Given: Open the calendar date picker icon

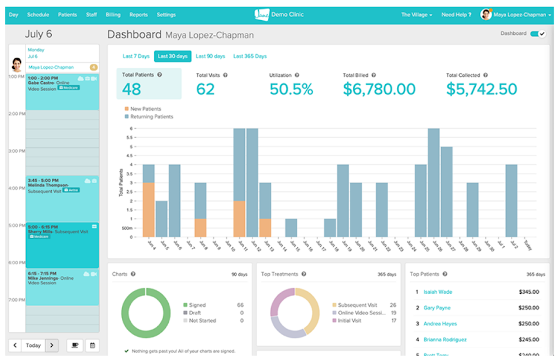Looking at the screenshot, I should click(x=92, y=345).
